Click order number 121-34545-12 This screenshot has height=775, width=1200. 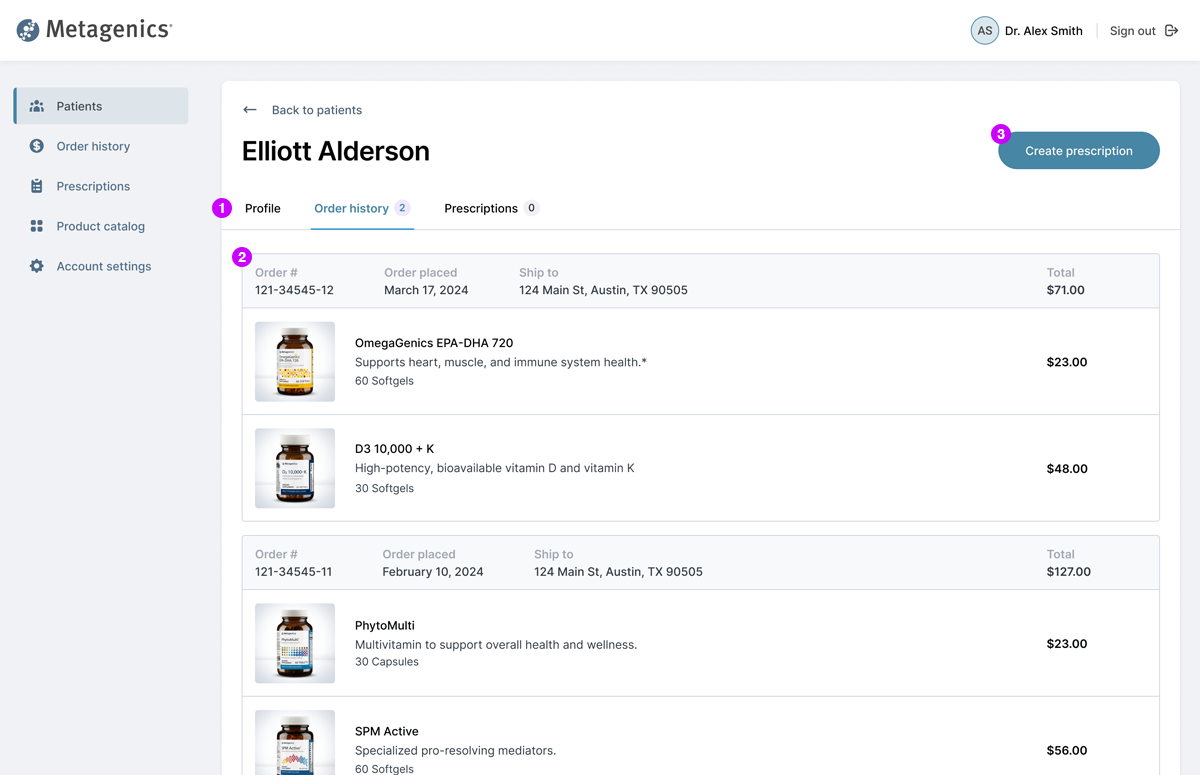pyautogui.click(x=294, y=290)
